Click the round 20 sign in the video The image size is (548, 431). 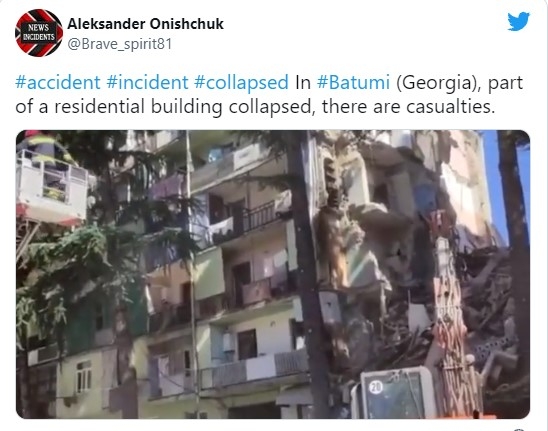376,387
